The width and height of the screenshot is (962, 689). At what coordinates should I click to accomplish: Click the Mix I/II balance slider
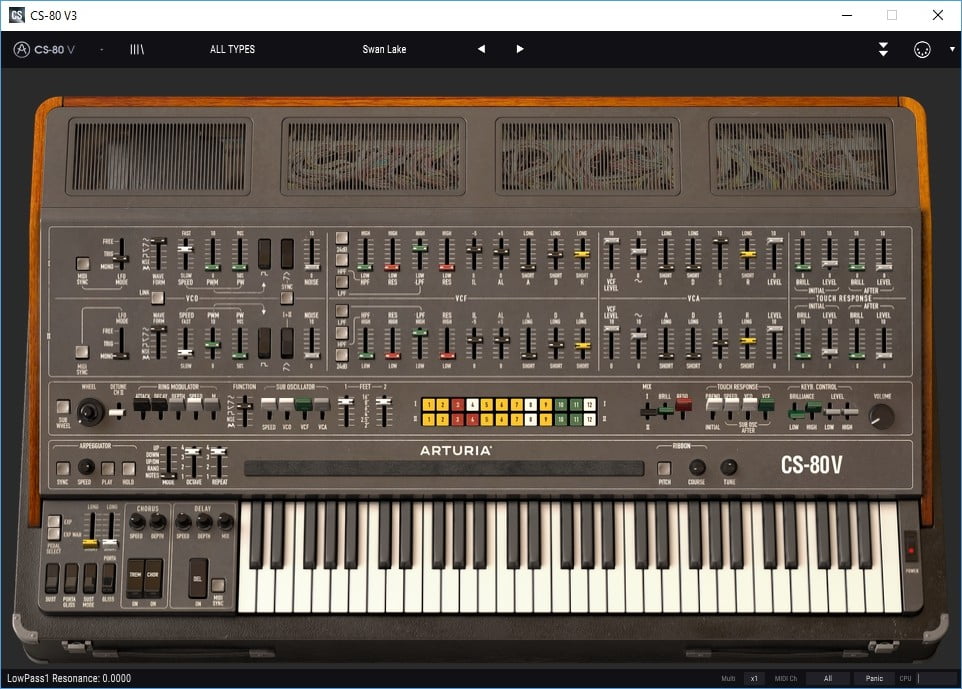pos(647,411)
